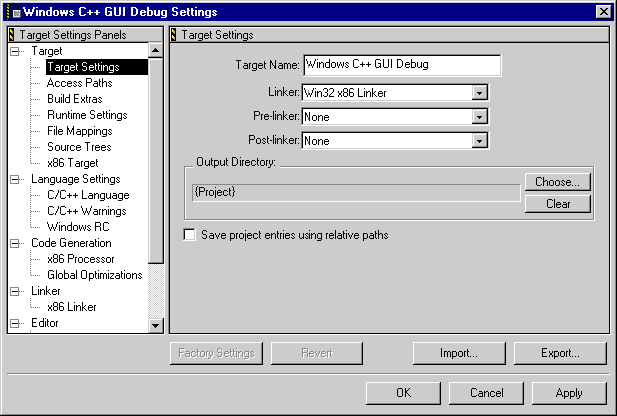Click the Win32 x86 Linker combo box value
617x416 pixels.
pyautogui.click(x=387, y=93)
